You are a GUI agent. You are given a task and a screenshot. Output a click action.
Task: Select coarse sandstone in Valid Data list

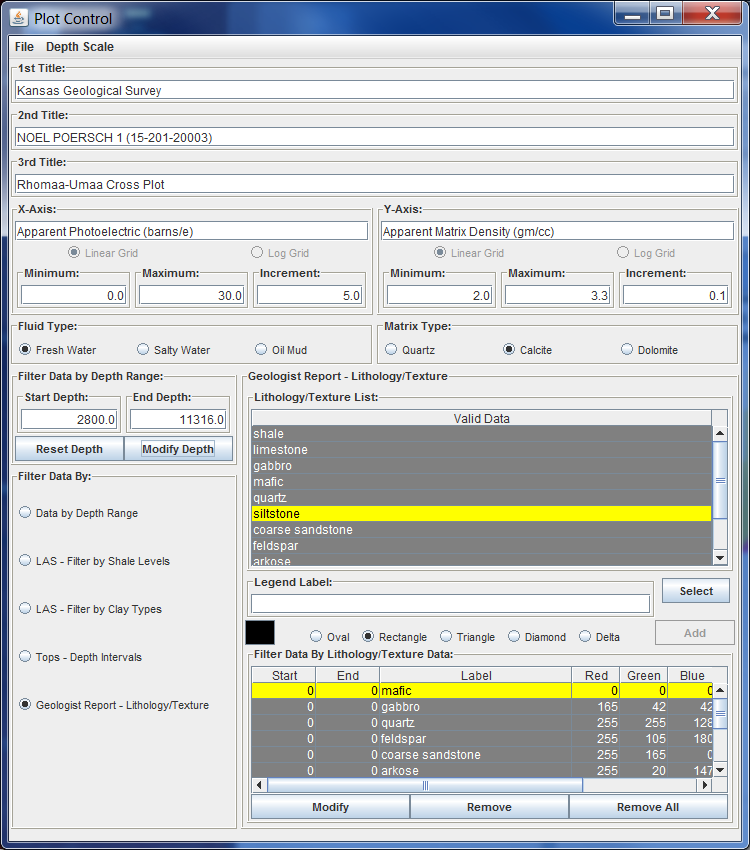point(481,530)
